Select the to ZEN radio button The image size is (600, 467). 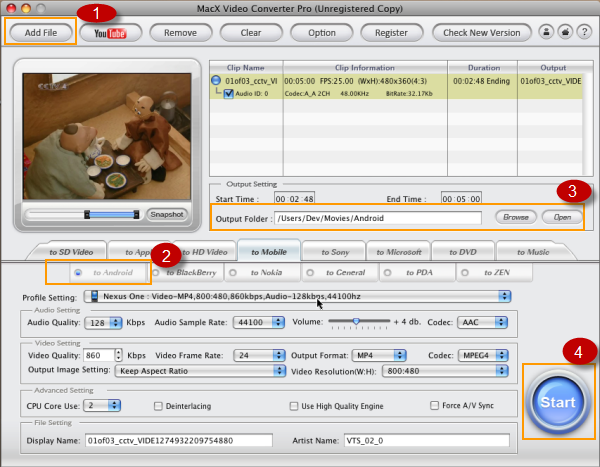tap(465, 273)
